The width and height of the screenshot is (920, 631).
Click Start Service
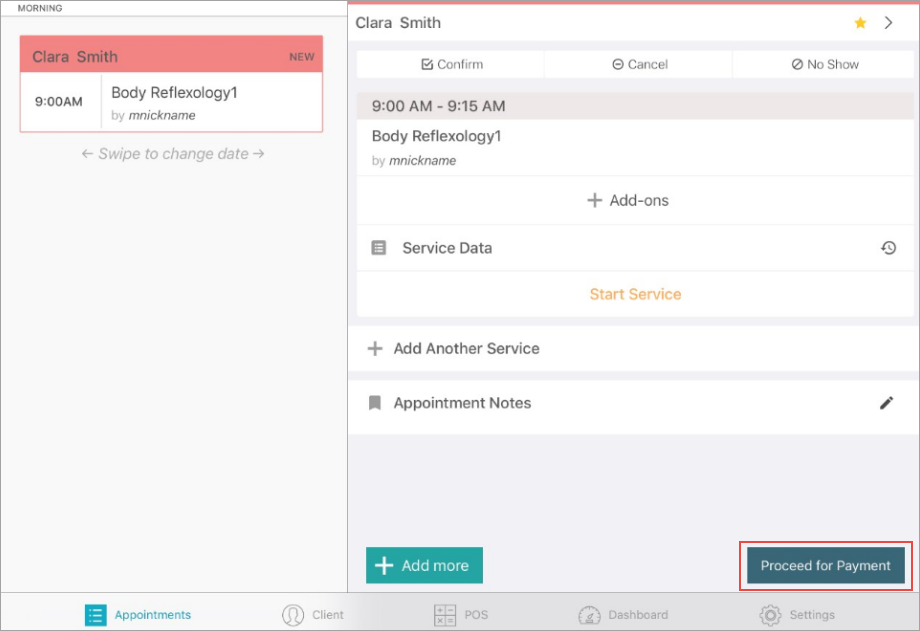coord(635,294)
